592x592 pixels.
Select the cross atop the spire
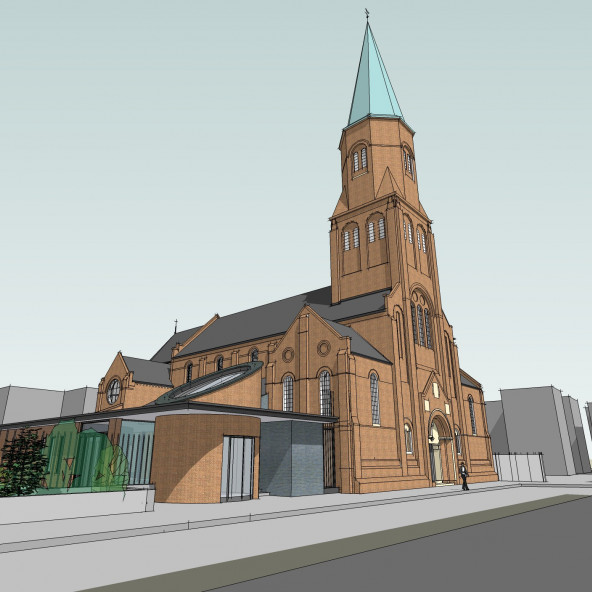click(367, 14)
